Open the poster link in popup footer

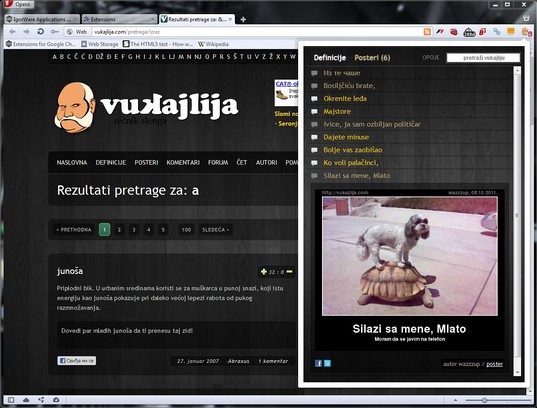[495, 364]
